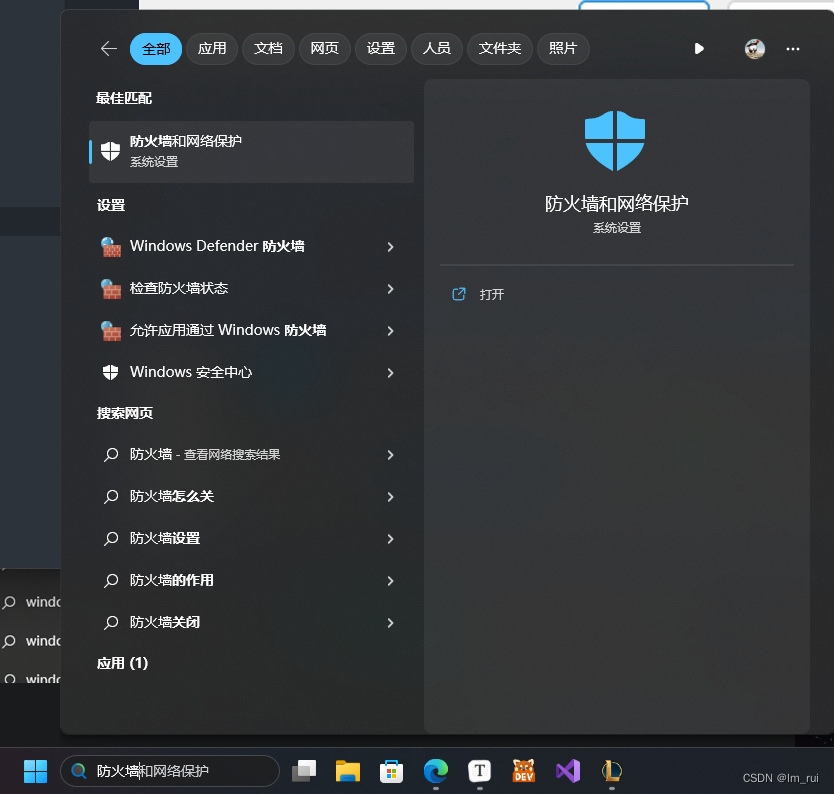Open 允许应用通过 Windows 防火墙 result
Viewport: 834px width, 794px height.
point(251,330)
